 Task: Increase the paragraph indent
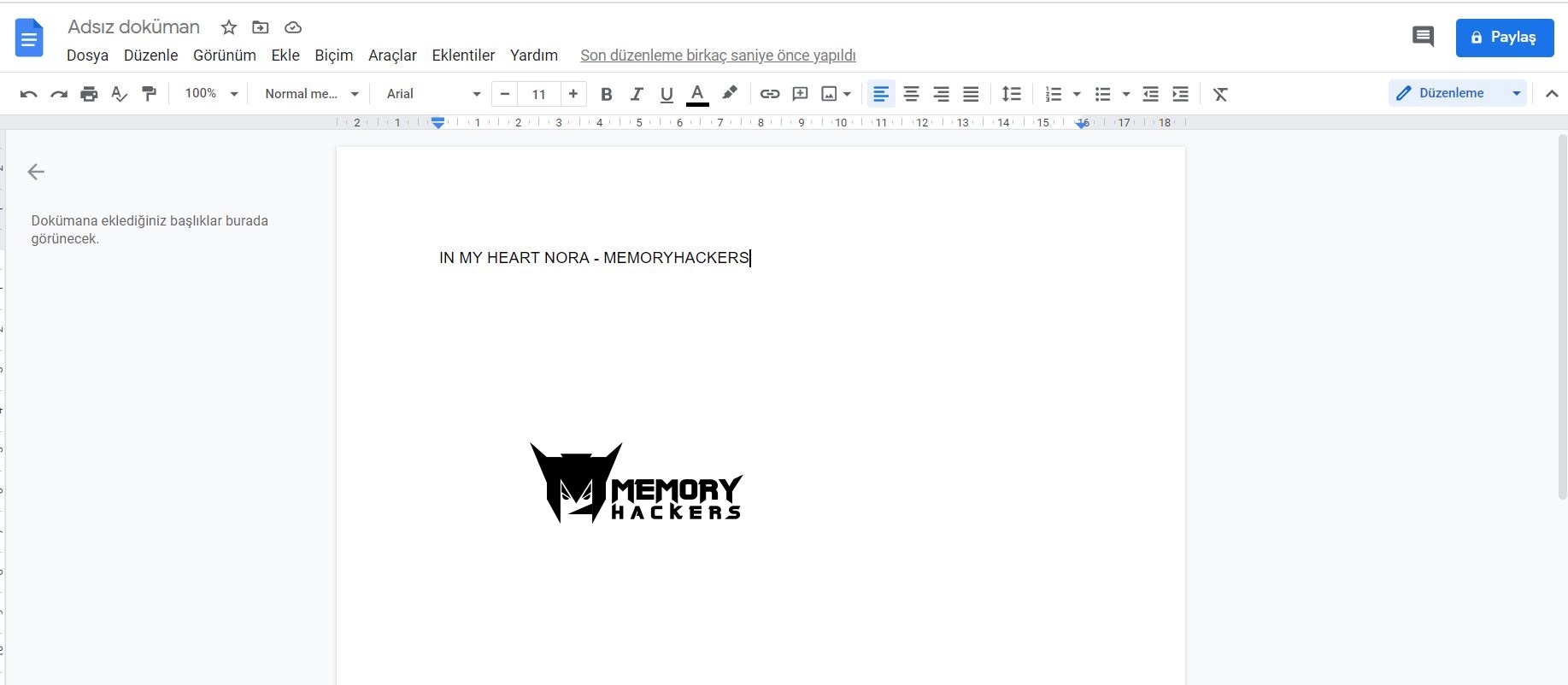1181,94
